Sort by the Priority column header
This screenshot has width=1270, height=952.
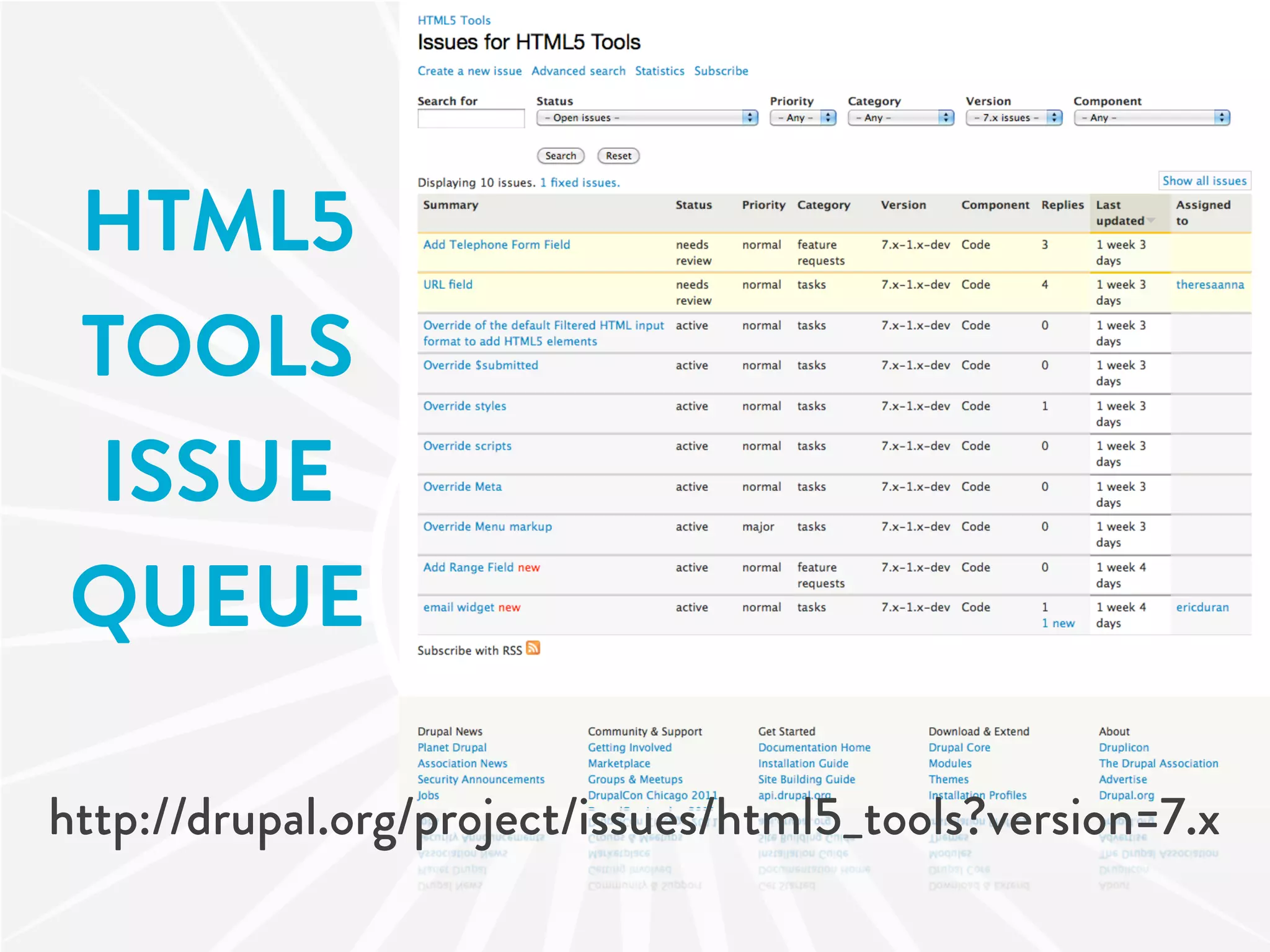pyautogui.click(x=763, y=205)
